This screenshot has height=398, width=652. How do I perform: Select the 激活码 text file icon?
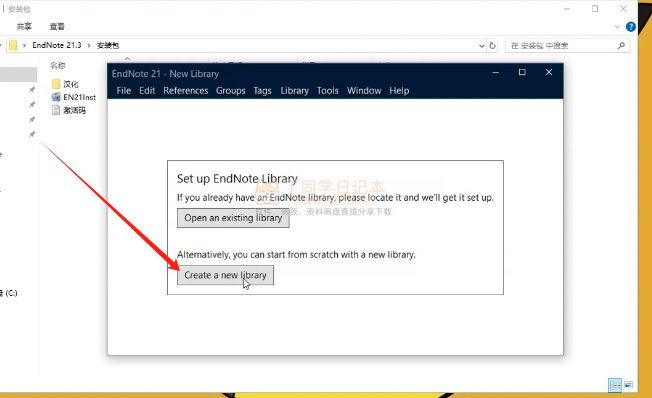56,110
